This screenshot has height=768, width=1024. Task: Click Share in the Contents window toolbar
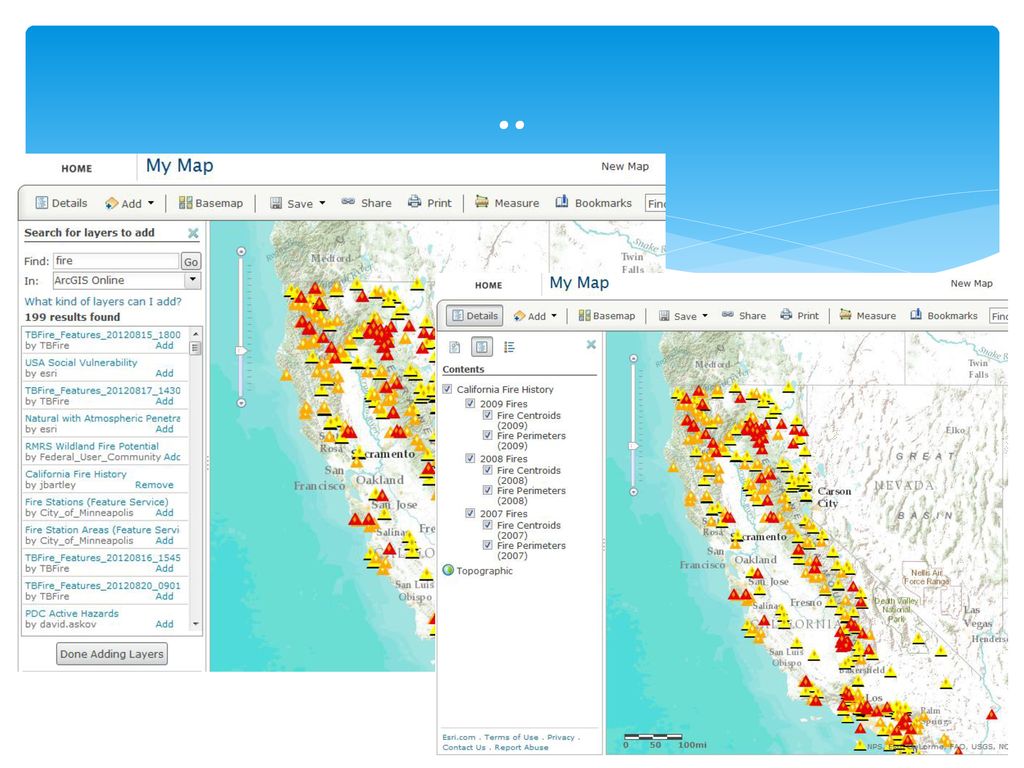click(744, 315)
